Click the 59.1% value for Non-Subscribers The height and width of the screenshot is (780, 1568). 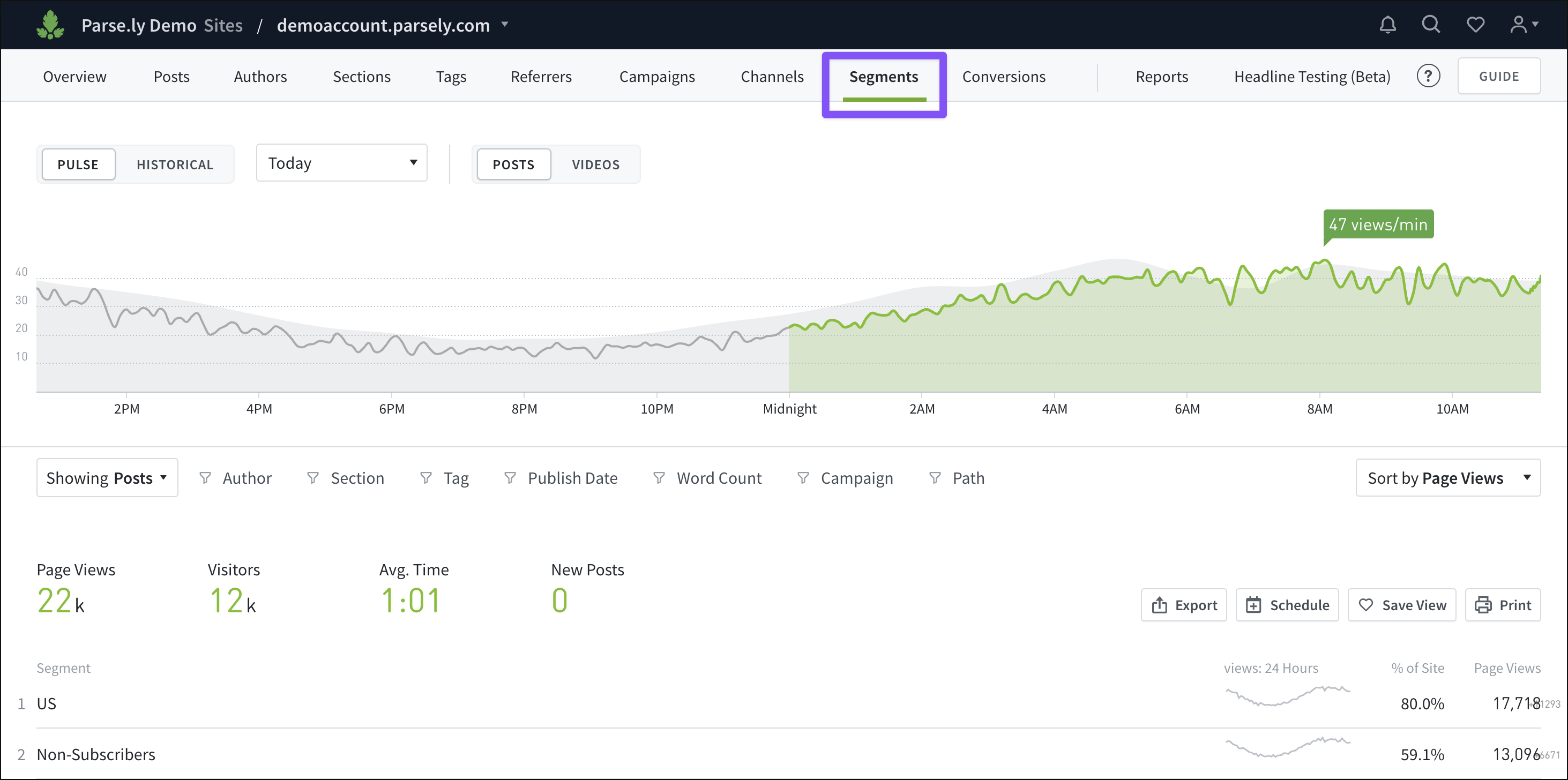[1422, 755]
